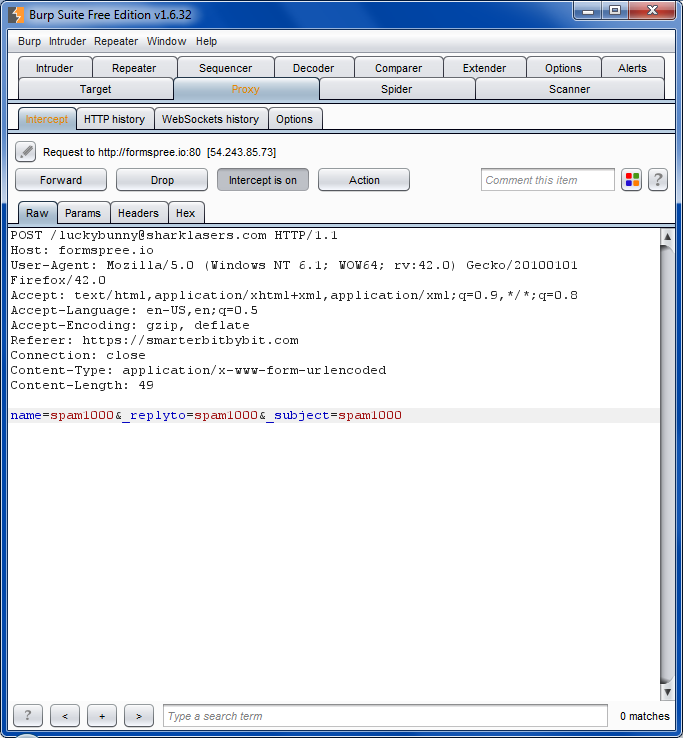Image resolution: width=683 pixels, height=738 pixels.
Task: Click the POST request line text
Action: 174,235
